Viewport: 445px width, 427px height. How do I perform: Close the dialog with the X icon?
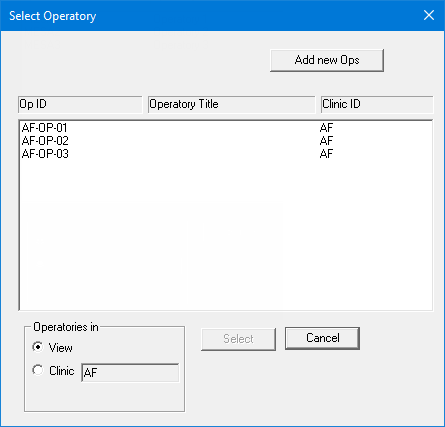pyautogui.click(x=429, y=15)
